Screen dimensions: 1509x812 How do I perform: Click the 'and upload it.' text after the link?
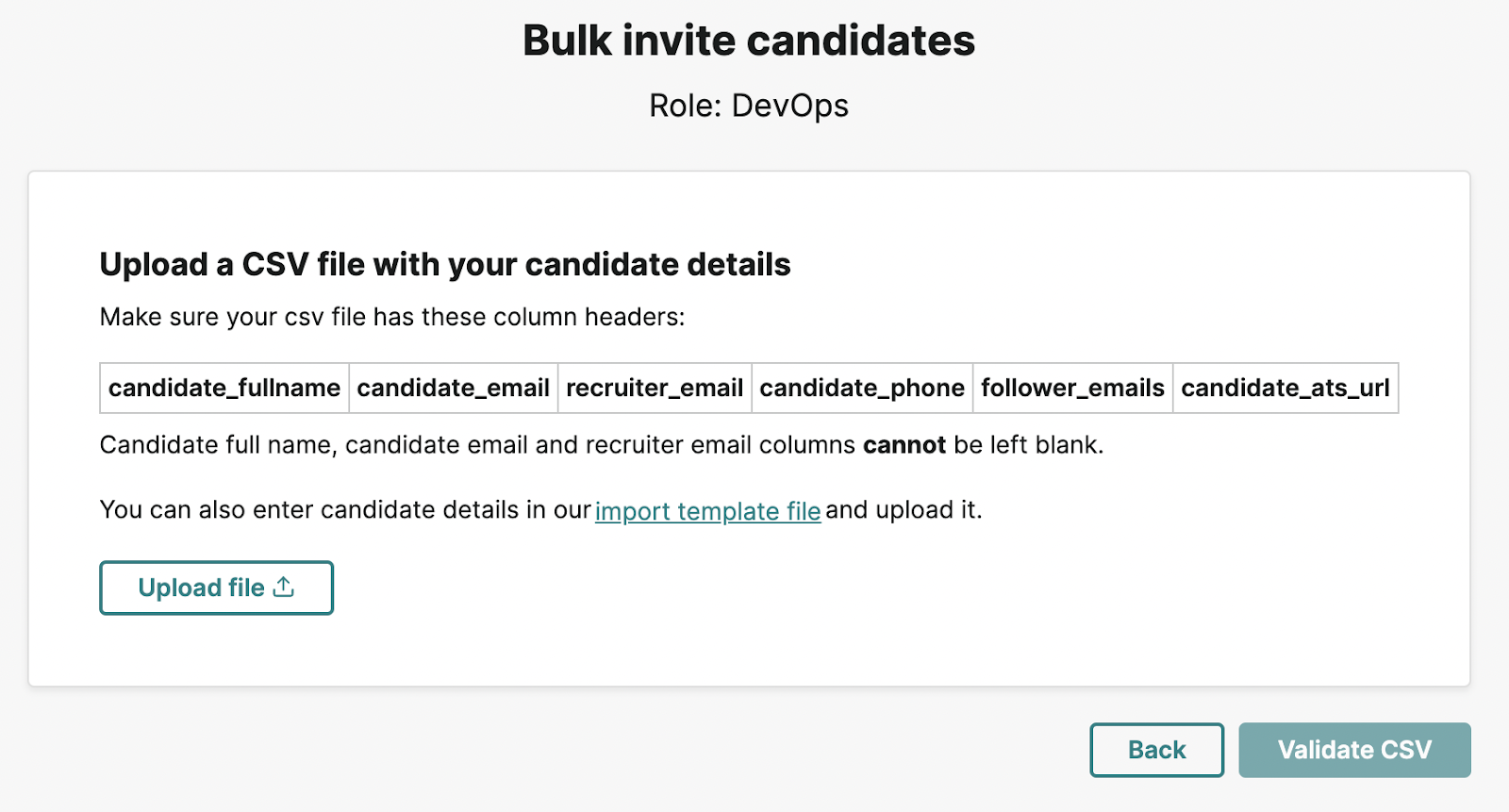pos(904,510)
